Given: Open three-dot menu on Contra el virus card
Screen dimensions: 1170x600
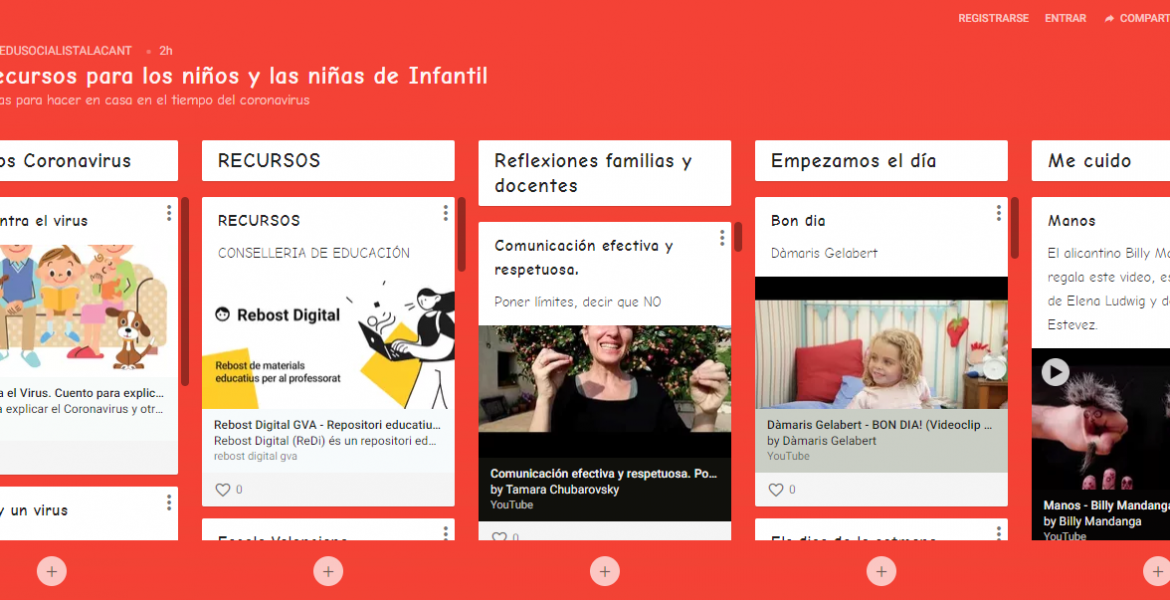Looking at the screenshot, I should [169, 213].
